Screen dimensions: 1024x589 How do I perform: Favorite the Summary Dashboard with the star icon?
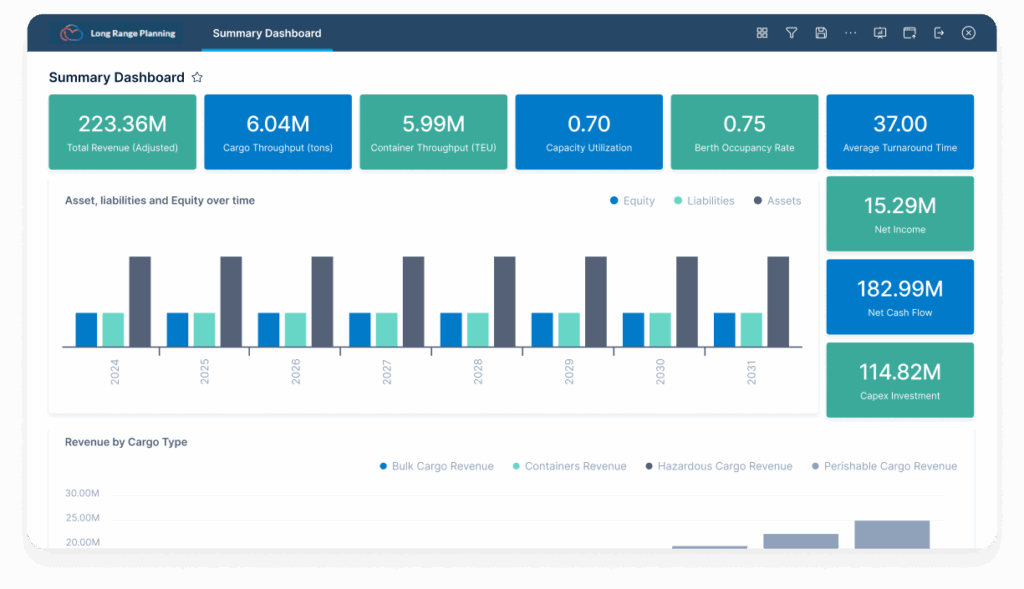coord(197,78)
